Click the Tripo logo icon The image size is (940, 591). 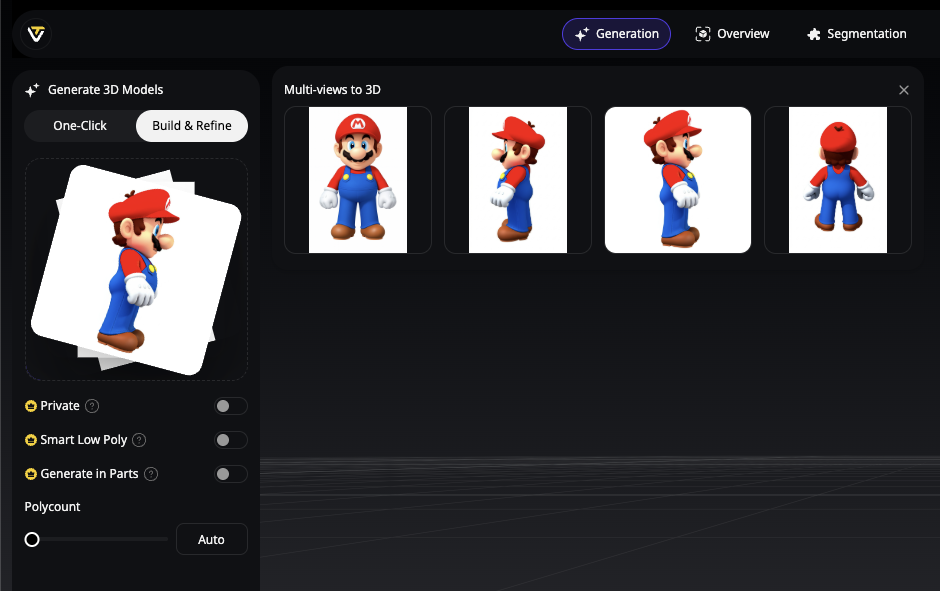tap(36, 34)
